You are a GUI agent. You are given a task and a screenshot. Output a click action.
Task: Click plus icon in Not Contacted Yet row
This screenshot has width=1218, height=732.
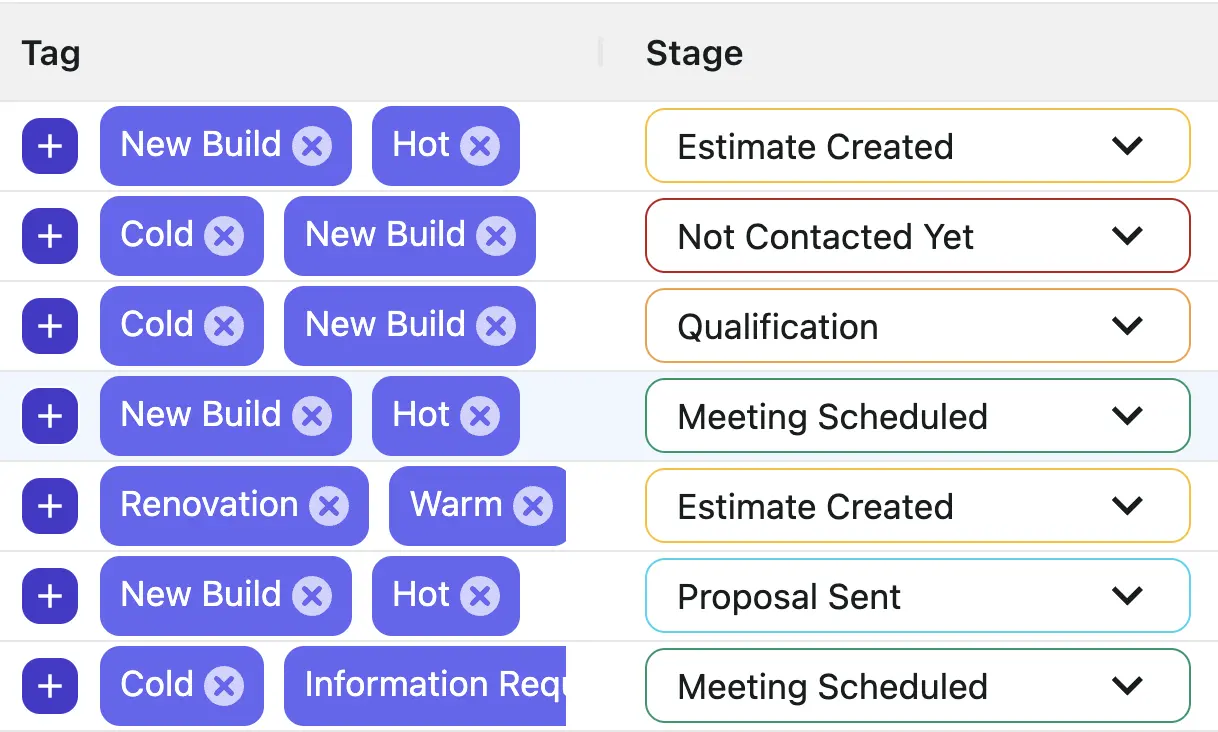pos(50,236)
